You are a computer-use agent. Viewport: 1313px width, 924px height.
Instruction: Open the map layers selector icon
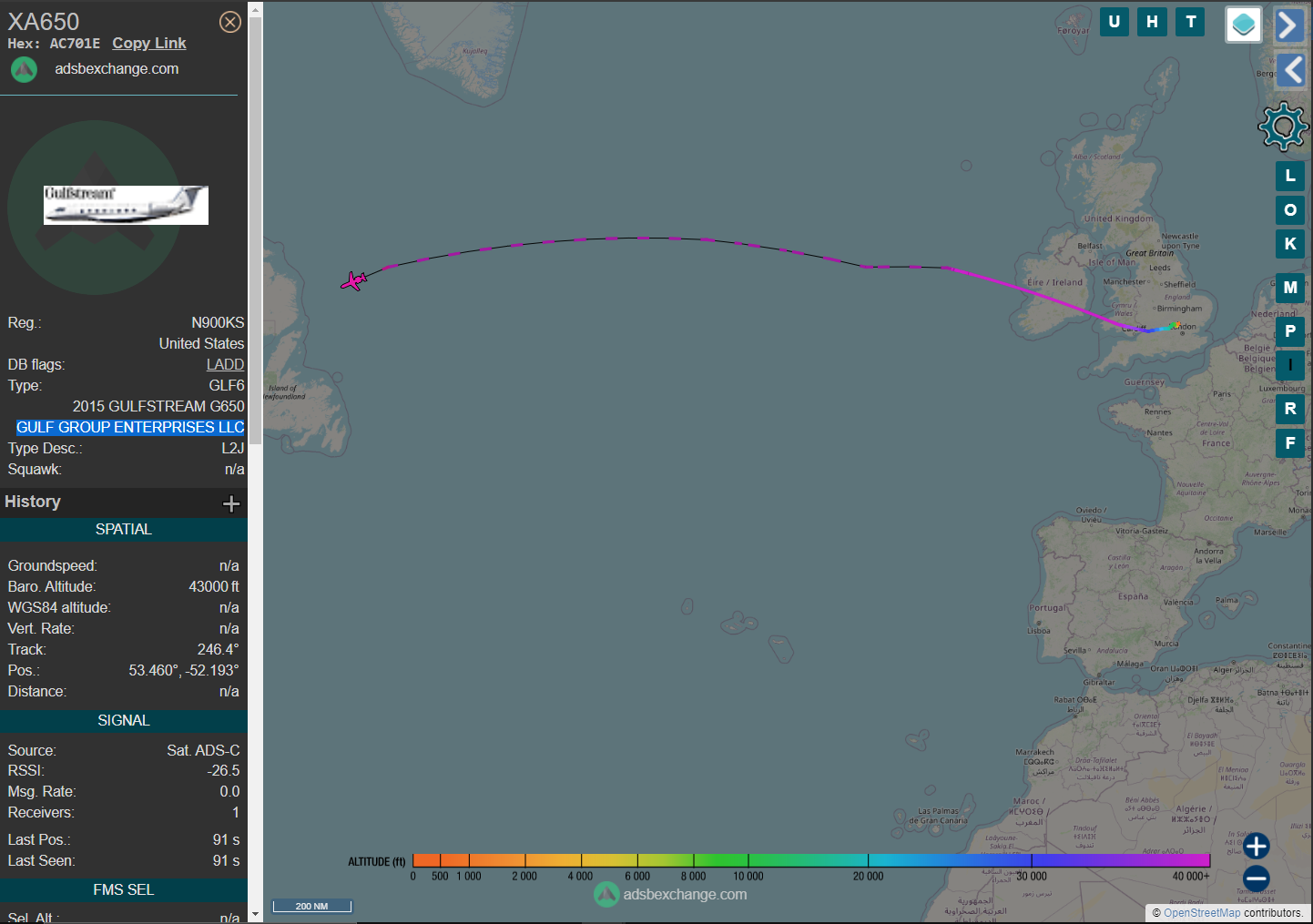tap(1244, 25)
